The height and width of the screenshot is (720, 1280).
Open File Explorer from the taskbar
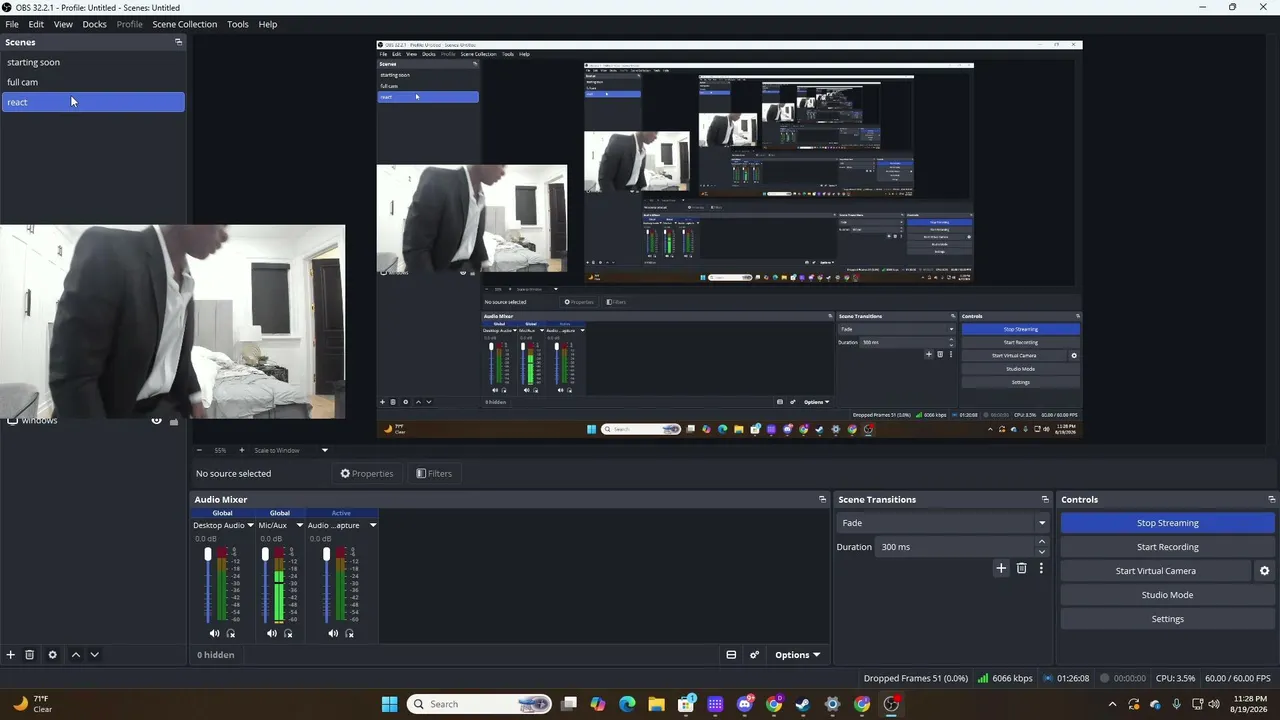(656, 704)
